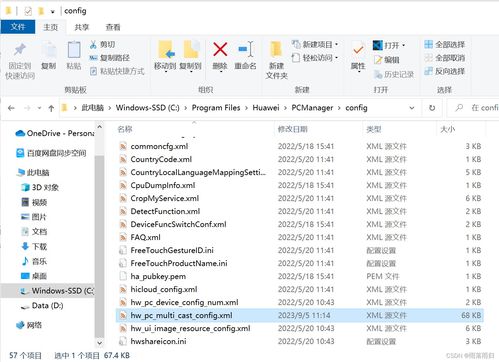Click the Rename icon in ribbon

coord(246,50)
